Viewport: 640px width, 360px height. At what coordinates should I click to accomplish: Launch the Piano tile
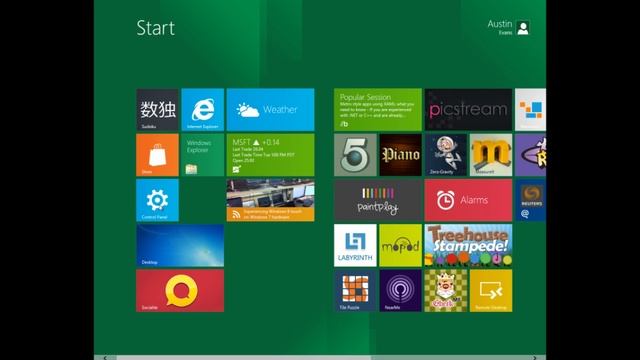[x=400, y=155]
